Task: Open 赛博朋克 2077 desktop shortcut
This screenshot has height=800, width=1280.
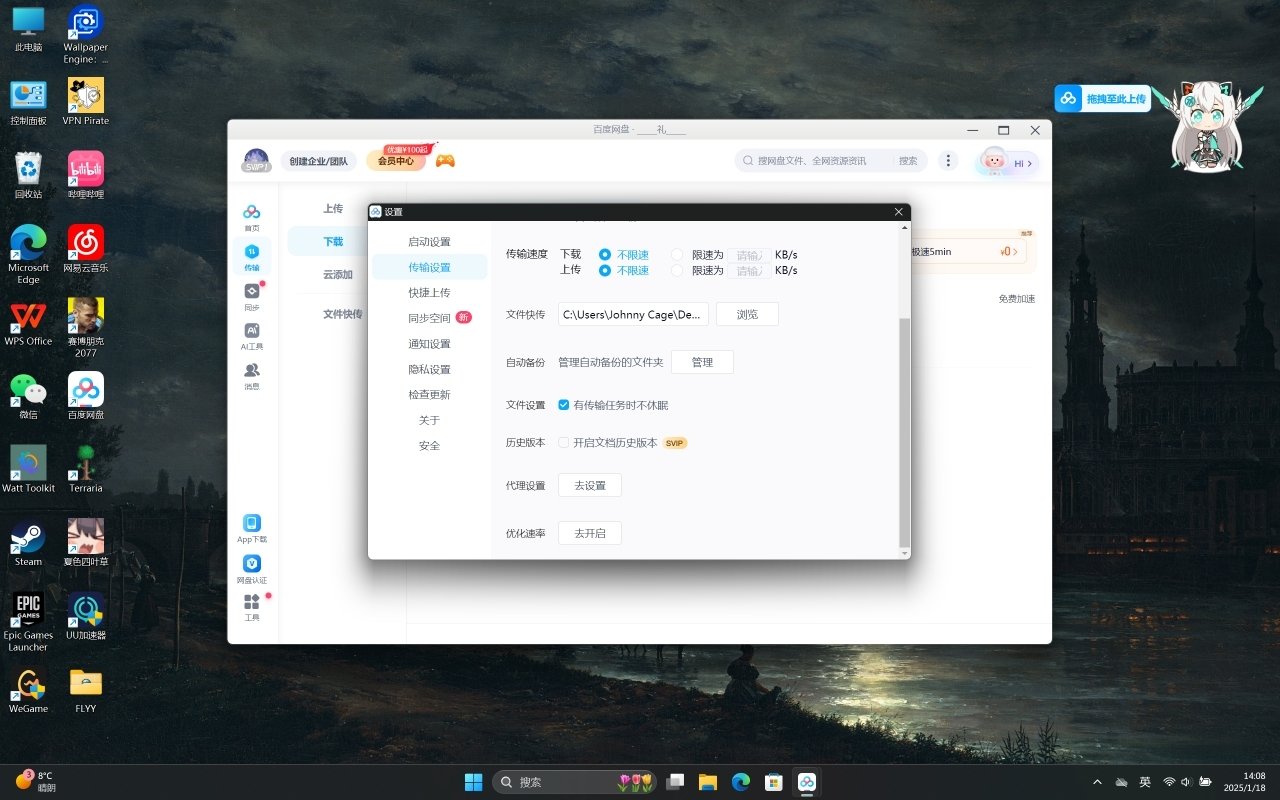Action: point(86,328)
